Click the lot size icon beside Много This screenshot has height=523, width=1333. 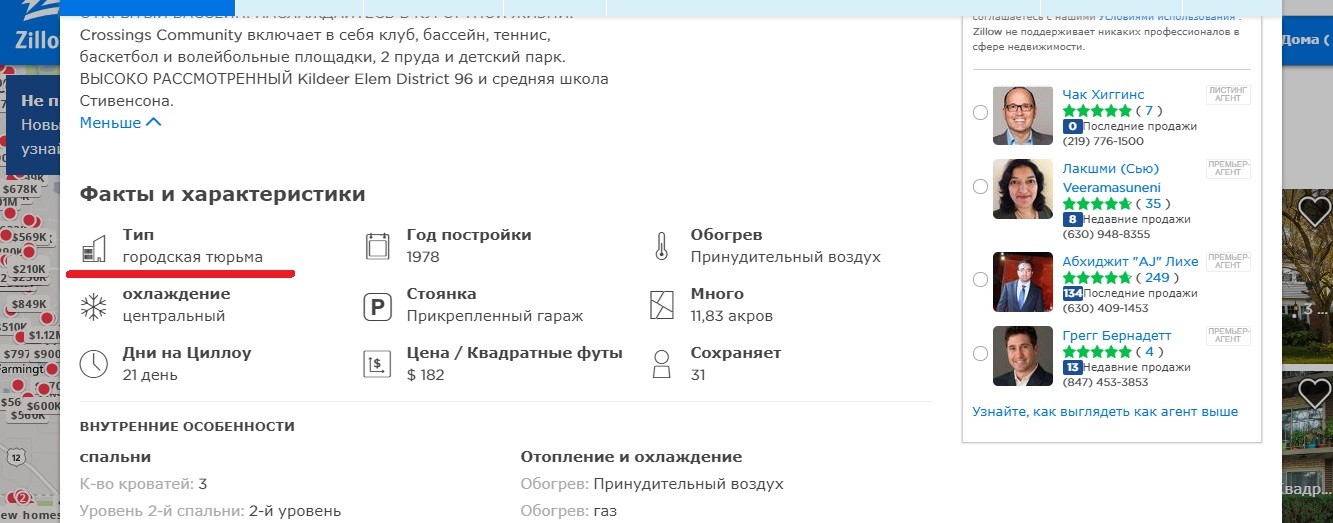(x=661, y=306)
